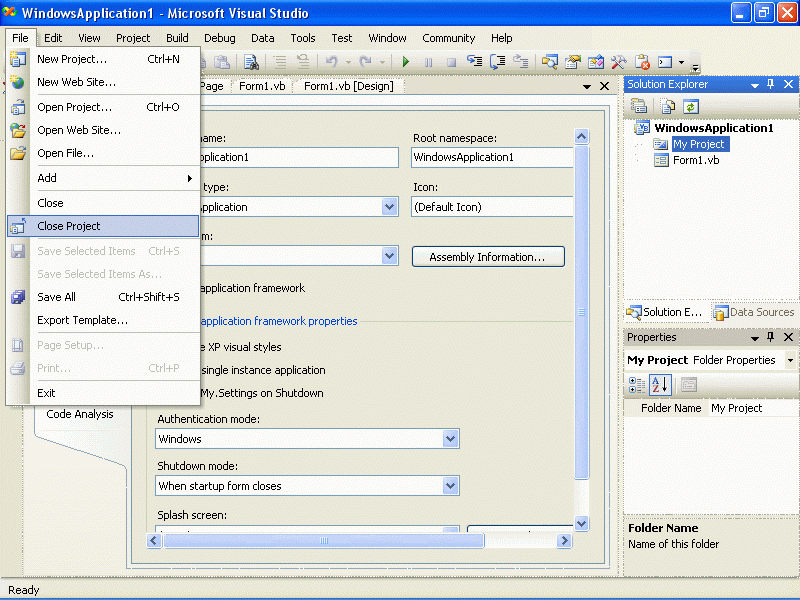
Task: Select Code Analysis side tab
Action: click(x=80, y=414)
